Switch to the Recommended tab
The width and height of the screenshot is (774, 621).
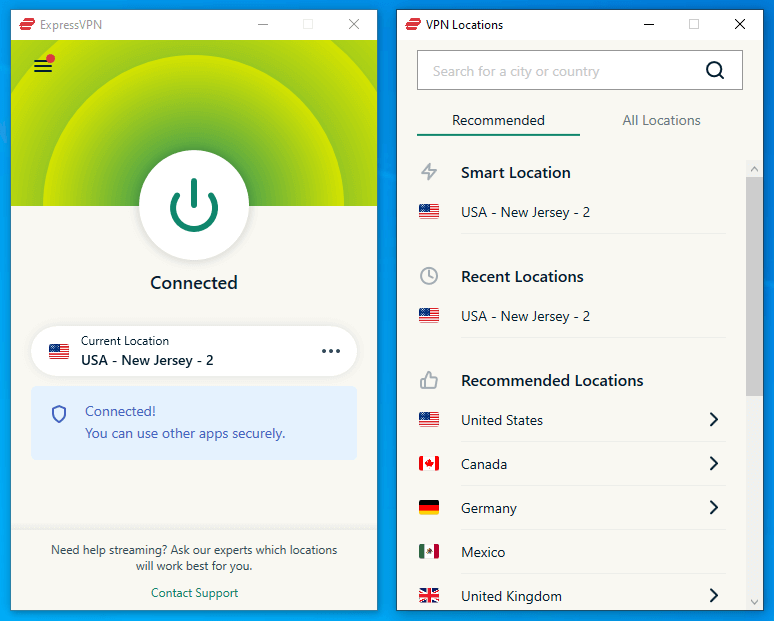(x=498, y=120)
